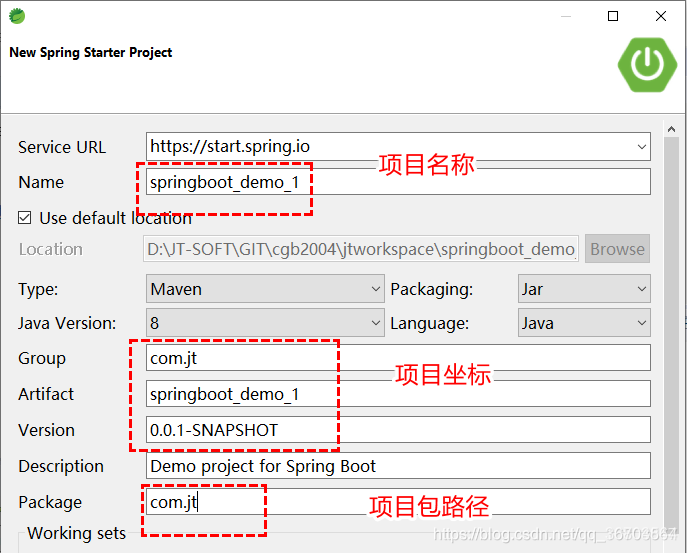Click the Packaging label
Viewport: 687px width, 553px height.
432,290
